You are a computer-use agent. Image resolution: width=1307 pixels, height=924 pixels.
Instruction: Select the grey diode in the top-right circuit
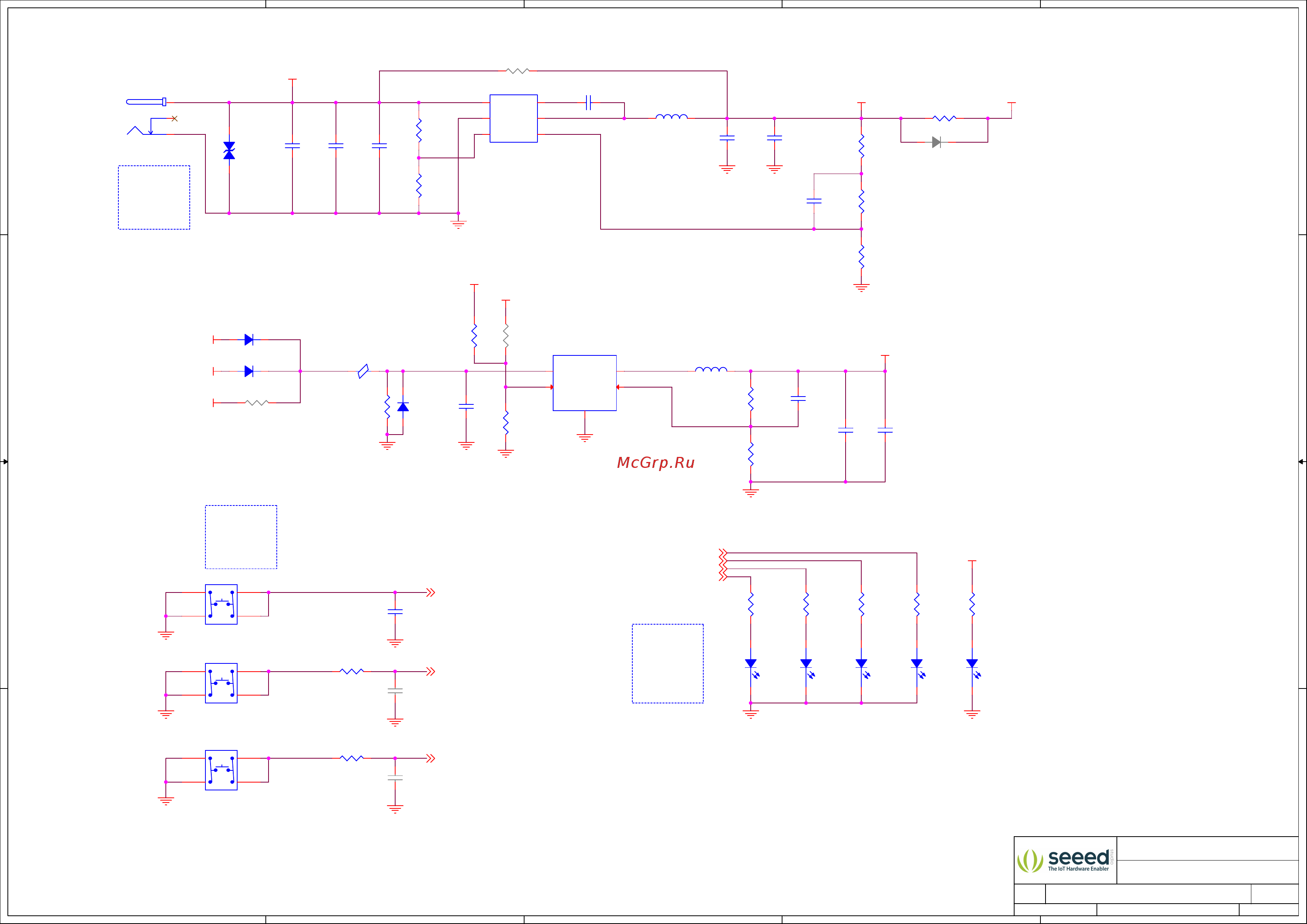click(x=937, y=142)
